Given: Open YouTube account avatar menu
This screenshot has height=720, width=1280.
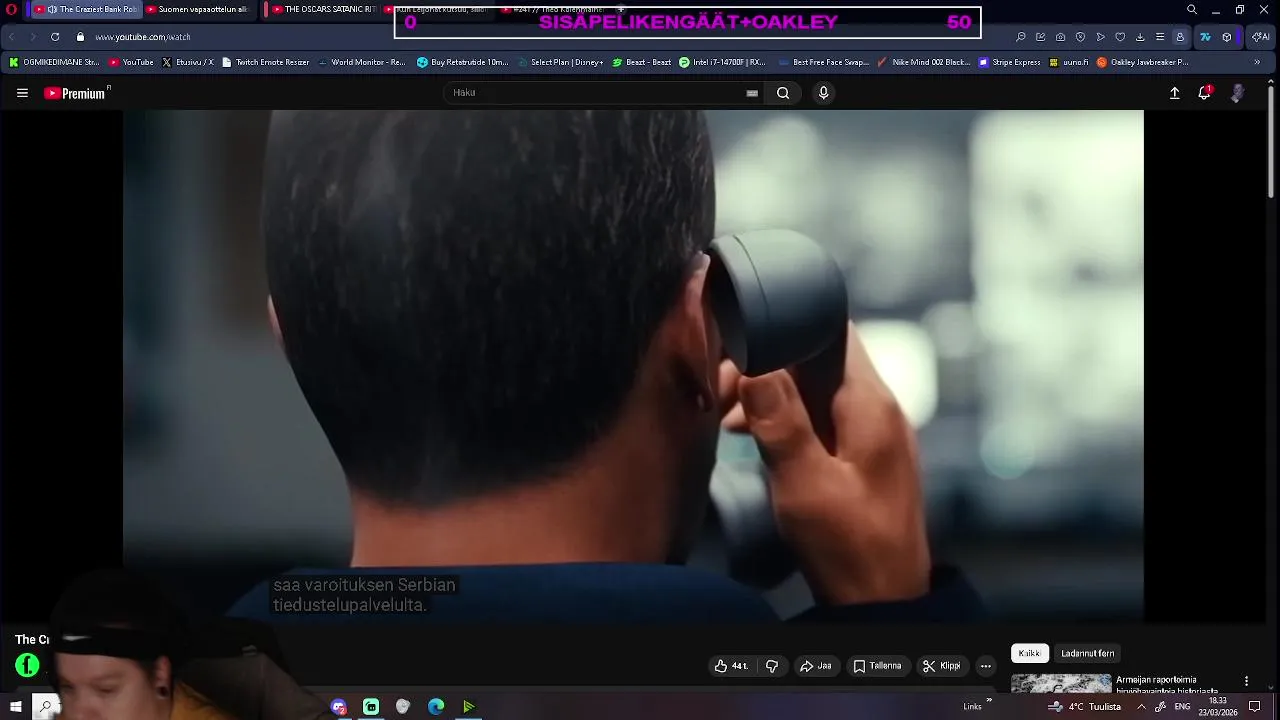Looking at the screenshot, I should tap(1237, 93).
